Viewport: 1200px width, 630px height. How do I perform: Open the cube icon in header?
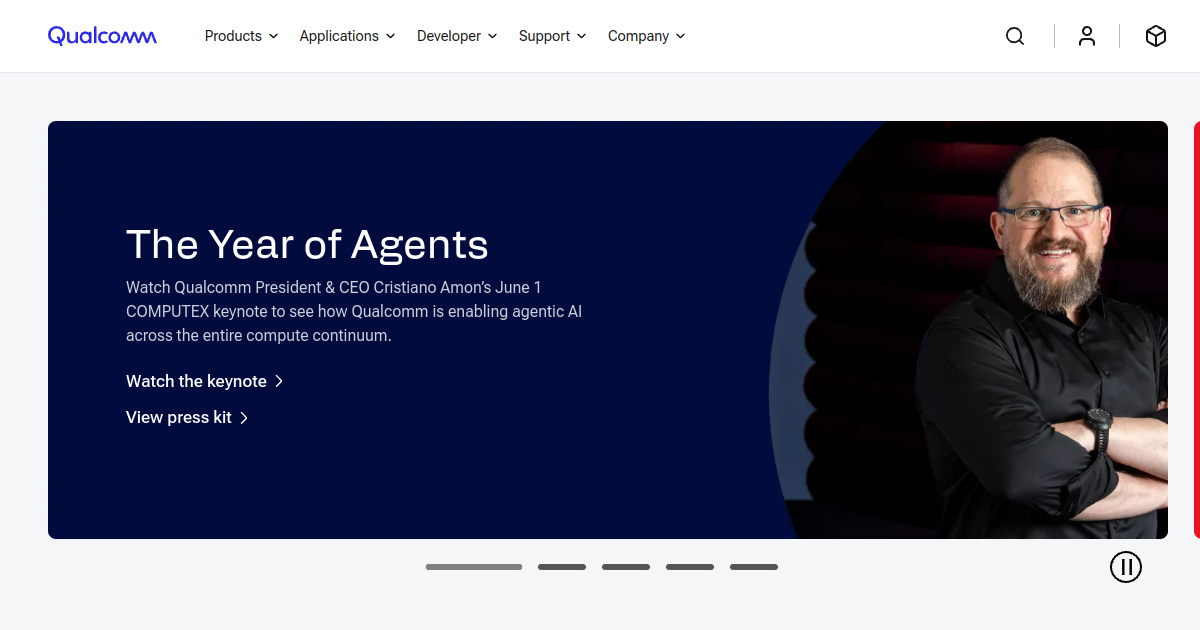coord(1156,36)
